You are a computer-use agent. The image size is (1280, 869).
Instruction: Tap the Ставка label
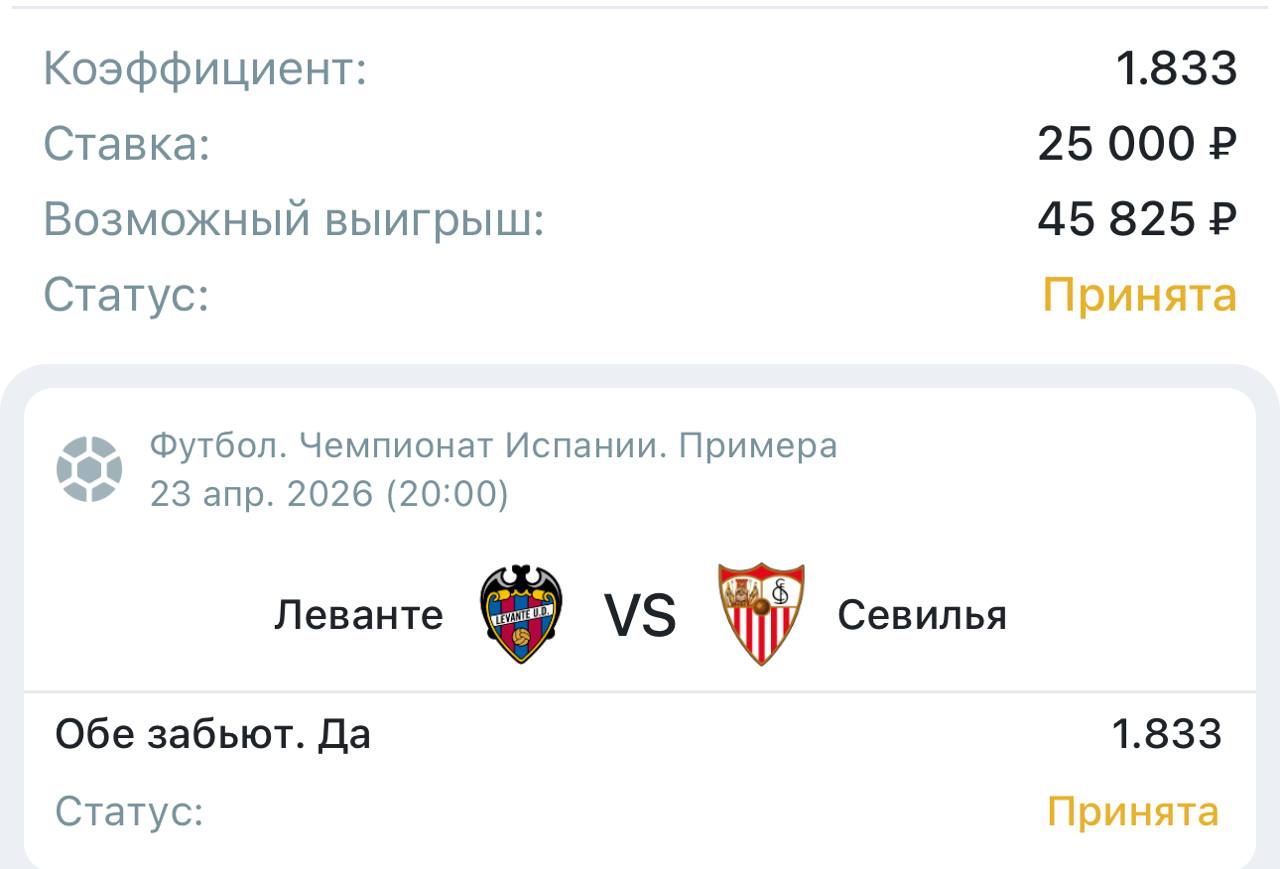[x=127, y=145]
